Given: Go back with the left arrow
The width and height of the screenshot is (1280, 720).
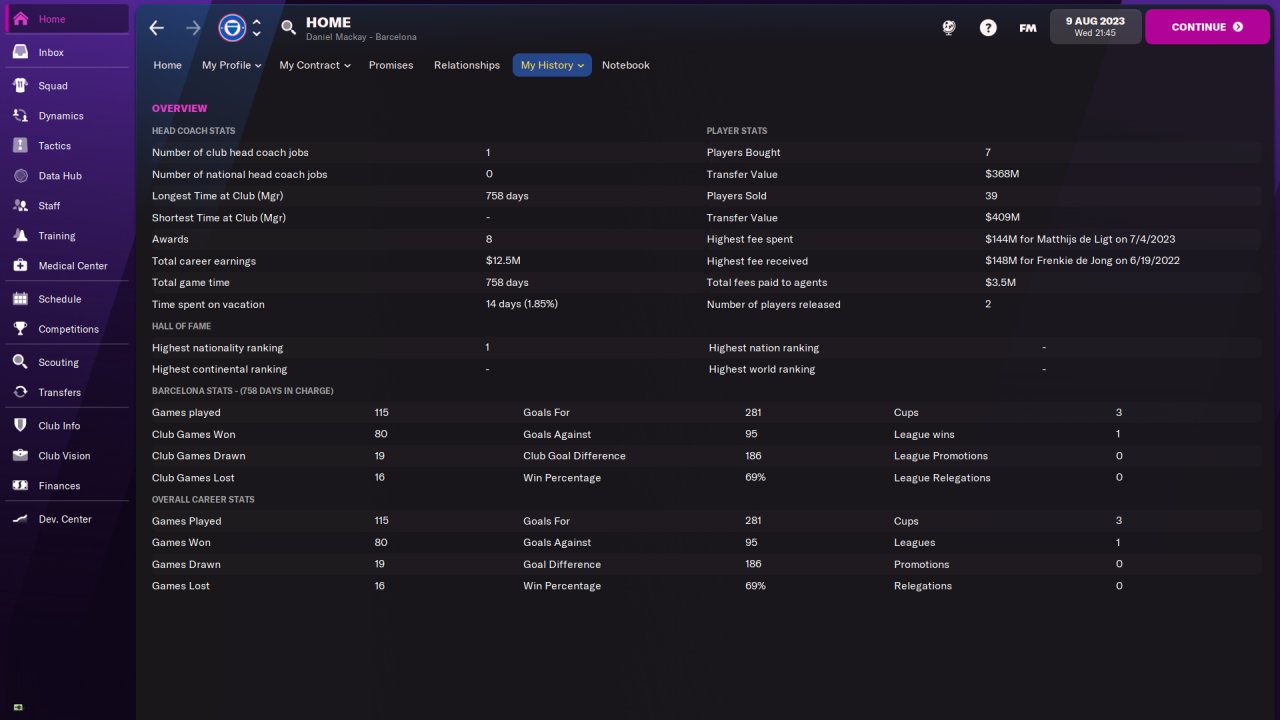Looking at the screenshot, I should [x=156, y=28].
